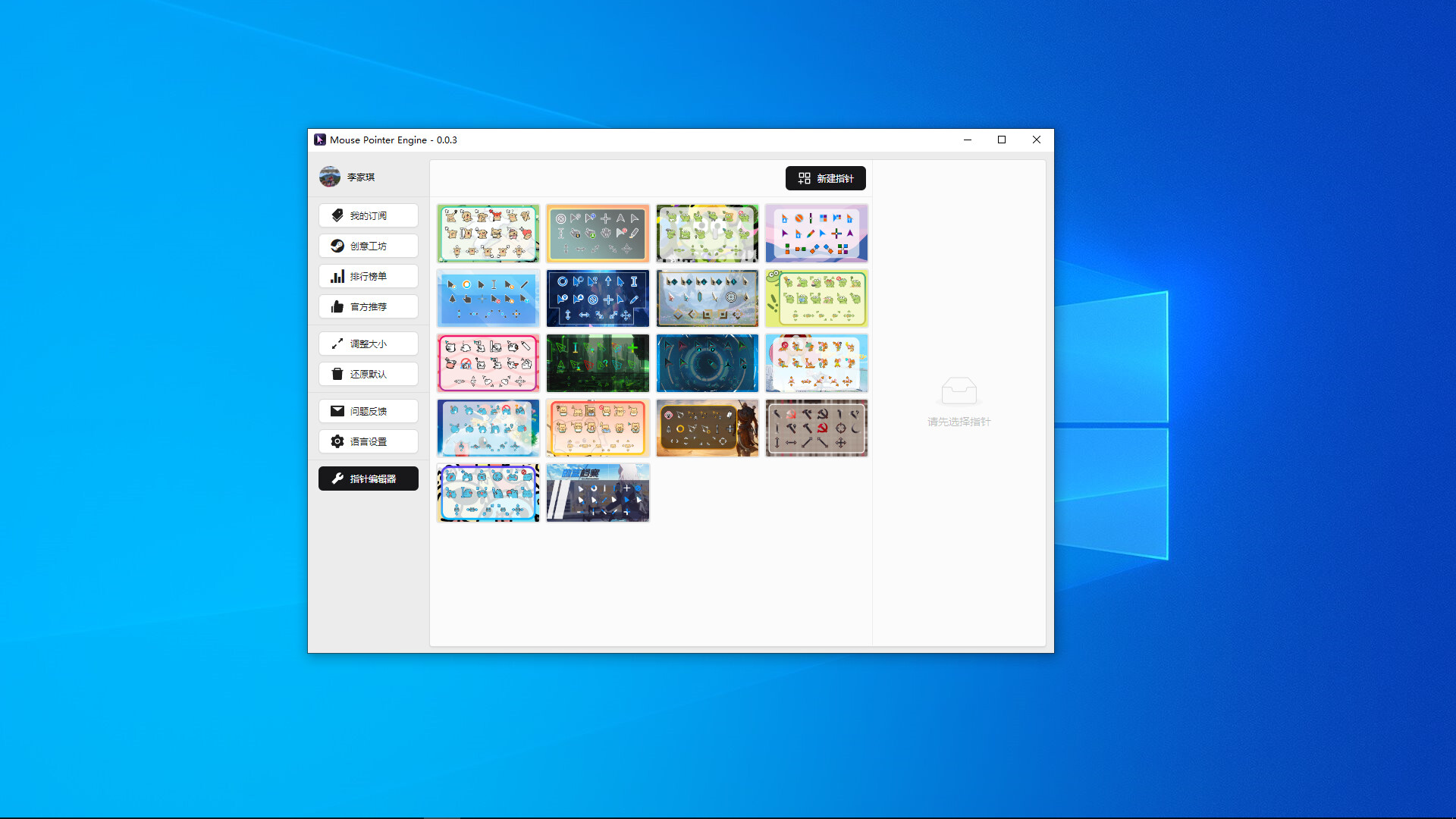Select the orange fox cursor theme with blue border
Image resolution: width=1456 pixels, height=819 pixels.
tap(817, 363)
